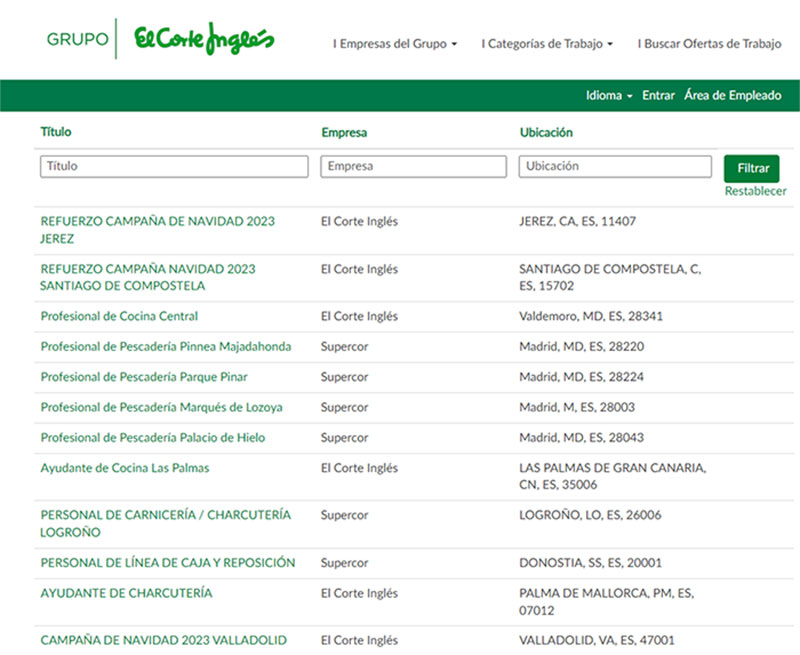800x655 pixels.
Task: Open Refuerzo Campaña de Navidad 2023 Jerez job
Action: pyautogui.click(x=157, y=221)
